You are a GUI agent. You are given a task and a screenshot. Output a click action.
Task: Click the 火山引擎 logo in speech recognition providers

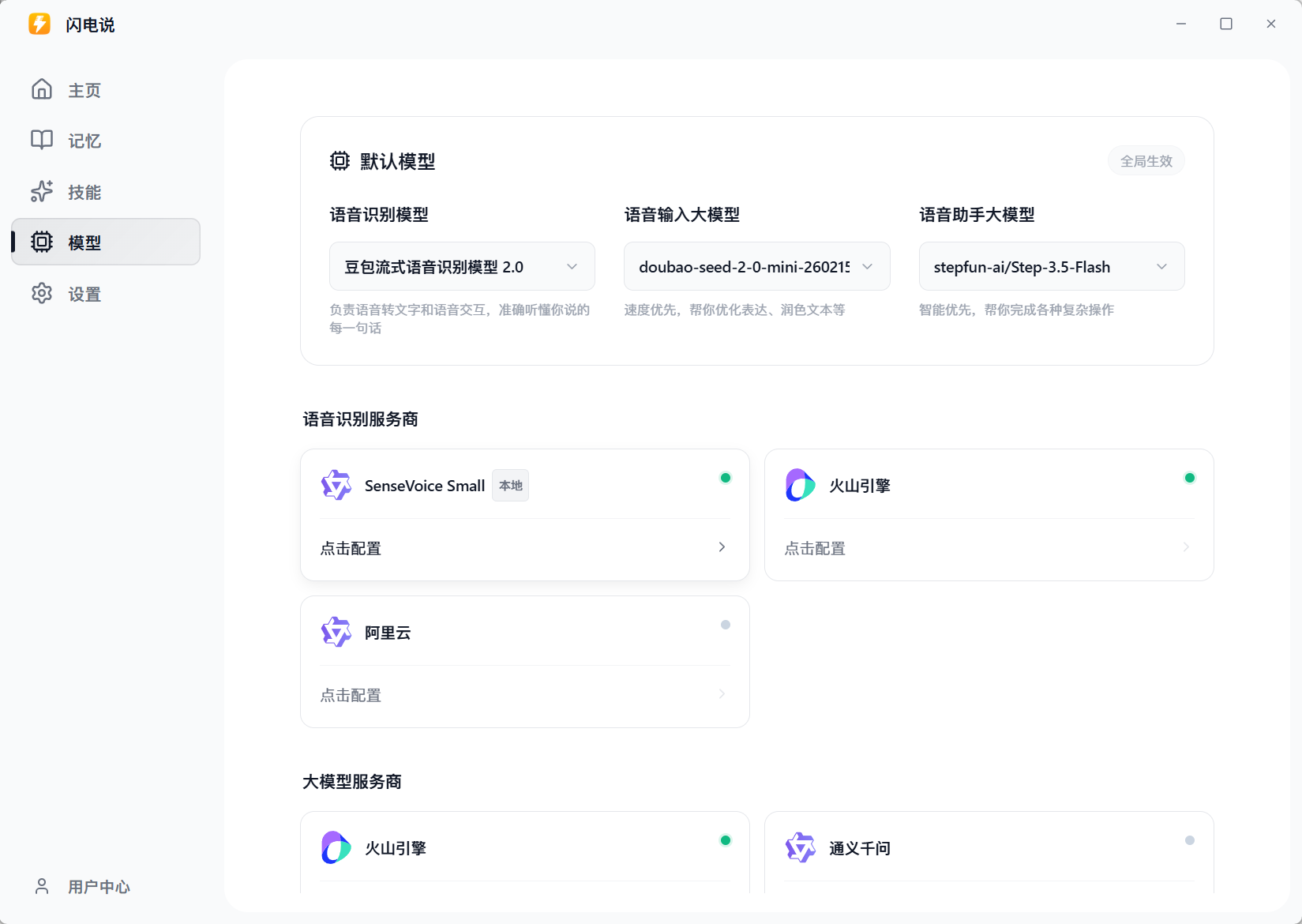(800, 485)
